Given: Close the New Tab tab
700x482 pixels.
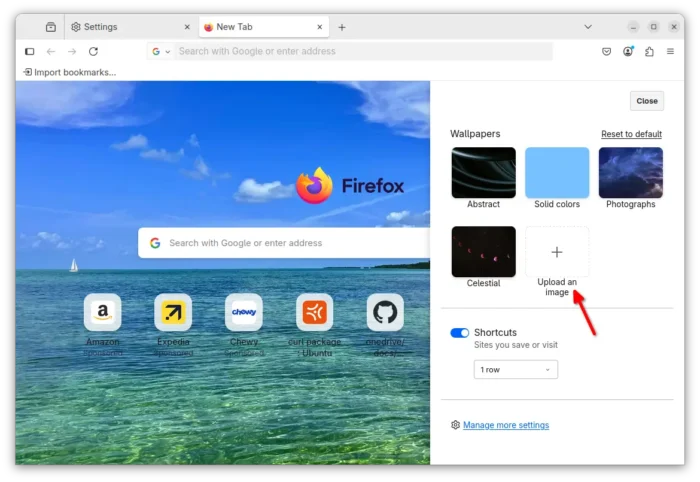Looking at the screenshot, I should 320,27.
